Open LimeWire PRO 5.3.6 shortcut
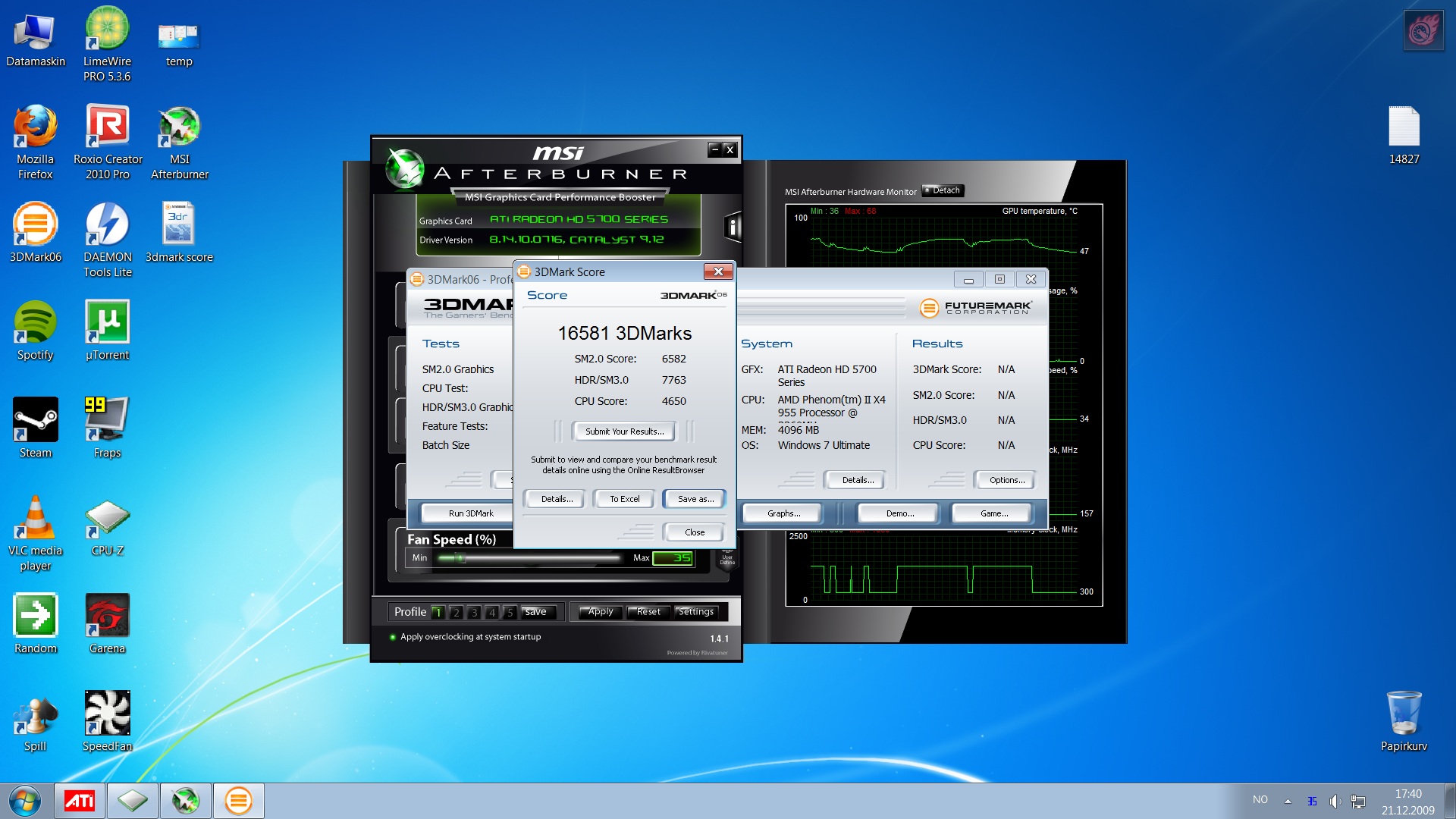The image size is (1456, 819). click(107, 44)
